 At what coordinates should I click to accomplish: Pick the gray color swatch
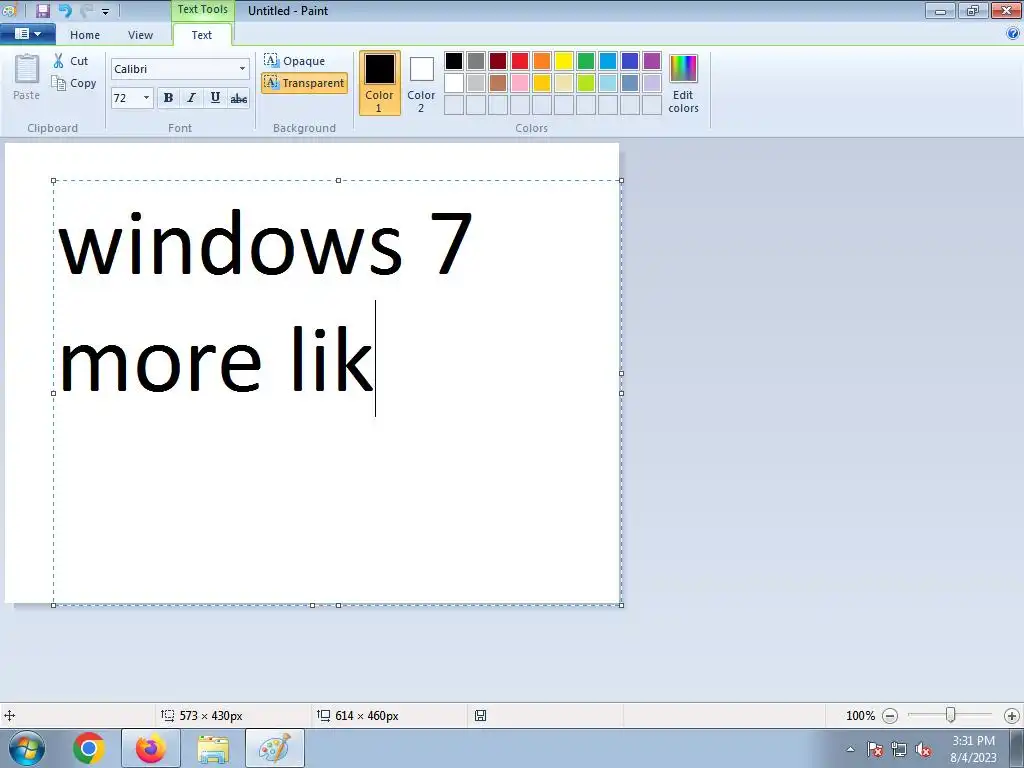pyautogui.click(x=476, y=61)
